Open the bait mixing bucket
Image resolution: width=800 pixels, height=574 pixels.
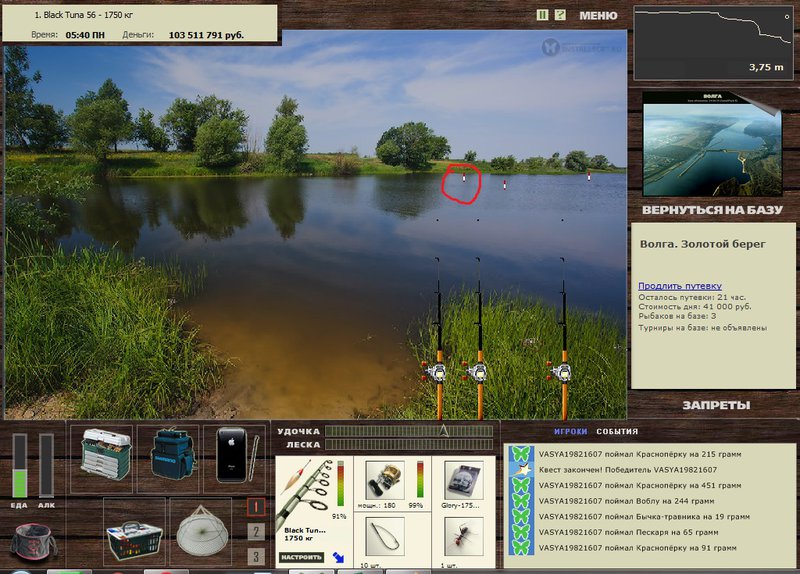33,541
